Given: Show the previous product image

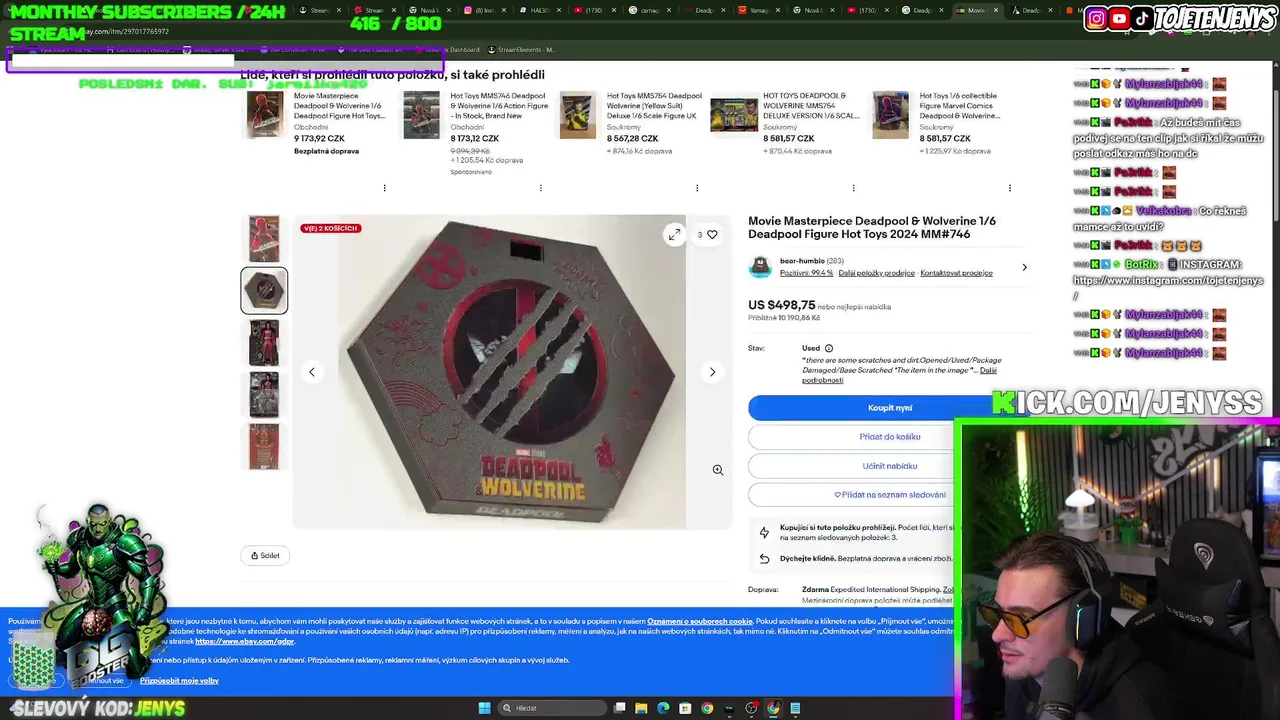Looking at the screenshot, I should tap(311, 372).
